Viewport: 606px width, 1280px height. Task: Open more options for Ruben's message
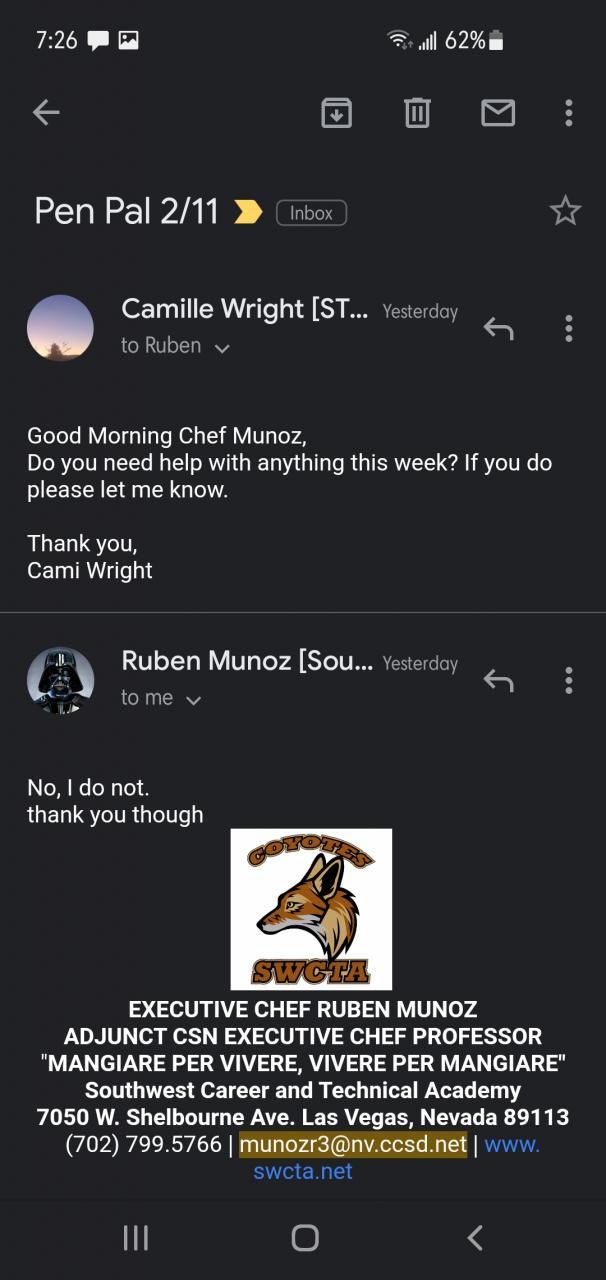click(568, 681)
